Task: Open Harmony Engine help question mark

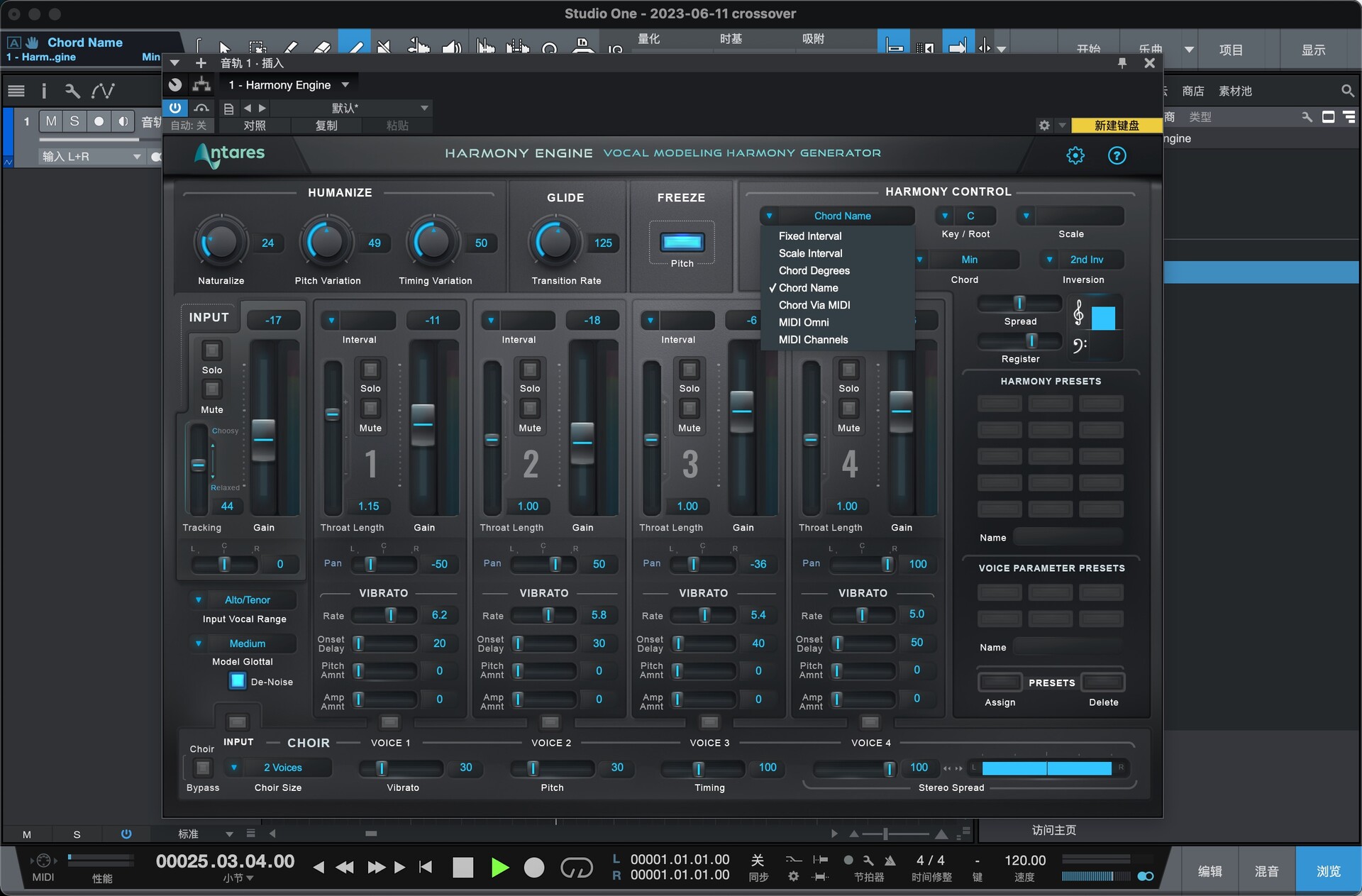Action: click(1117, 155)
